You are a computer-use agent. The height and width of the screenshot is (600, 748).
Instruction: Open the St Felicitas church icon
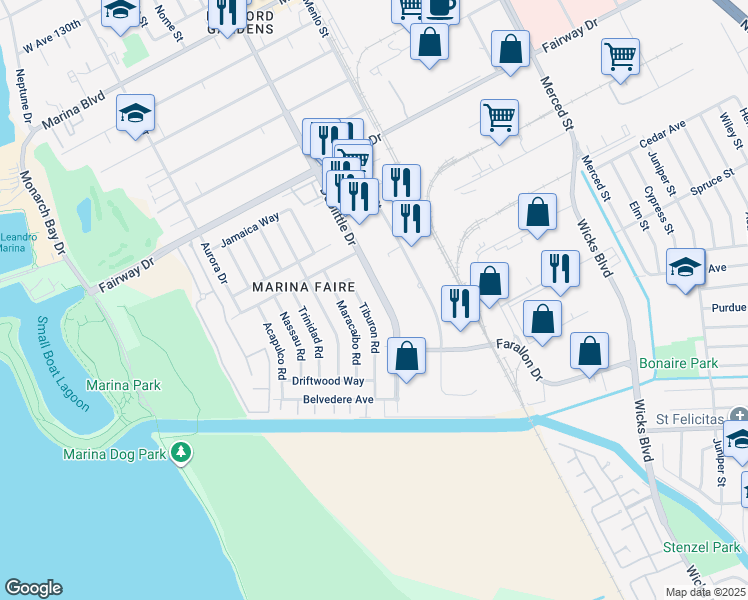pos(738,415)
